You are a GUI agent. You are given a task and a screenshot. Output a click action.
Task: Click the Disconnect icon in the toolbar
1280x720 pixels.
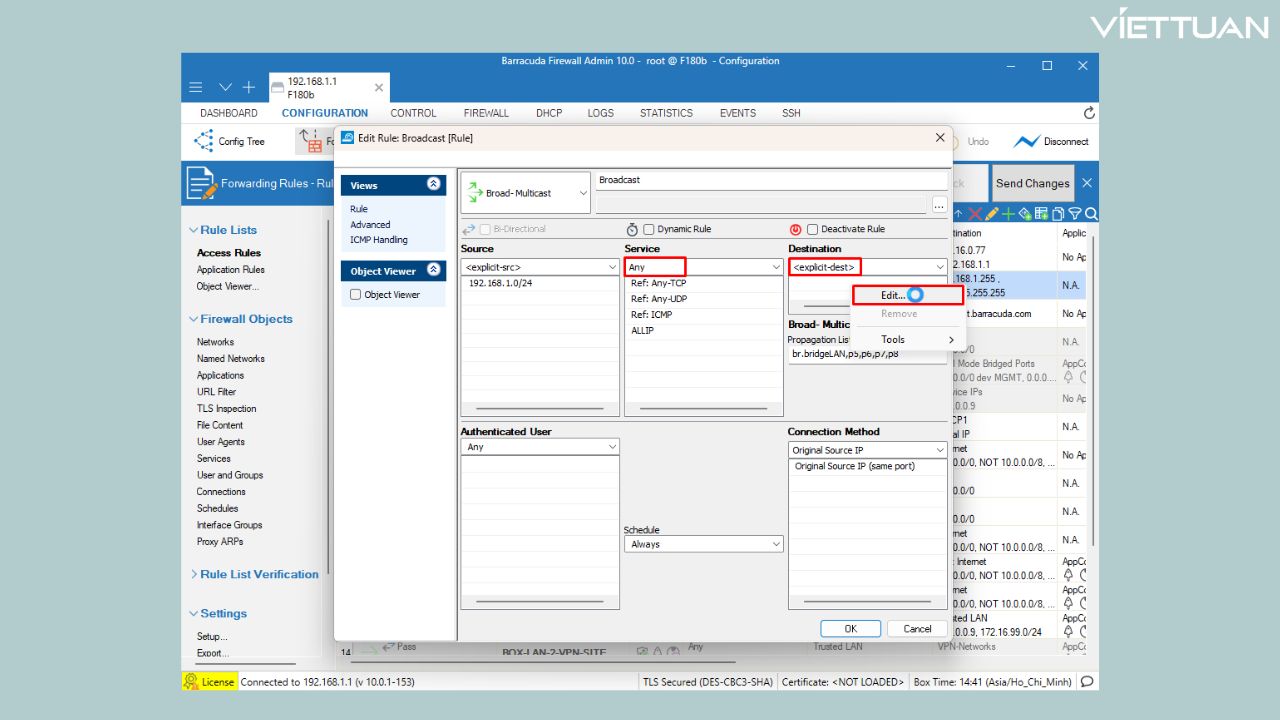(x=1026, y=142)
